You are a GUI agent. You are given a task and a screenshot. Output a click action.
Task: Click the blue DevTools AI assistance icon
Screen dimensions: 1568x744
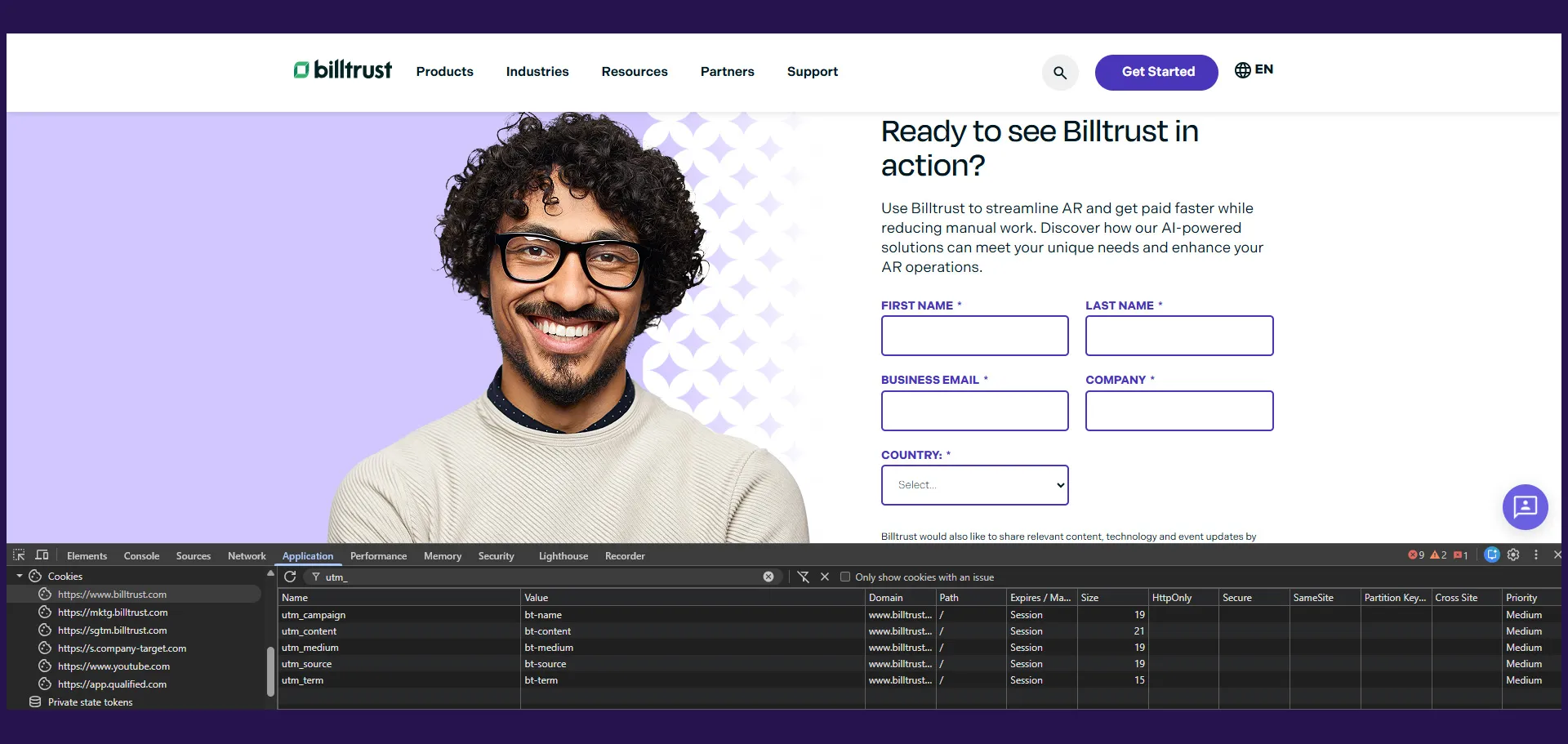click(1492, 555)
